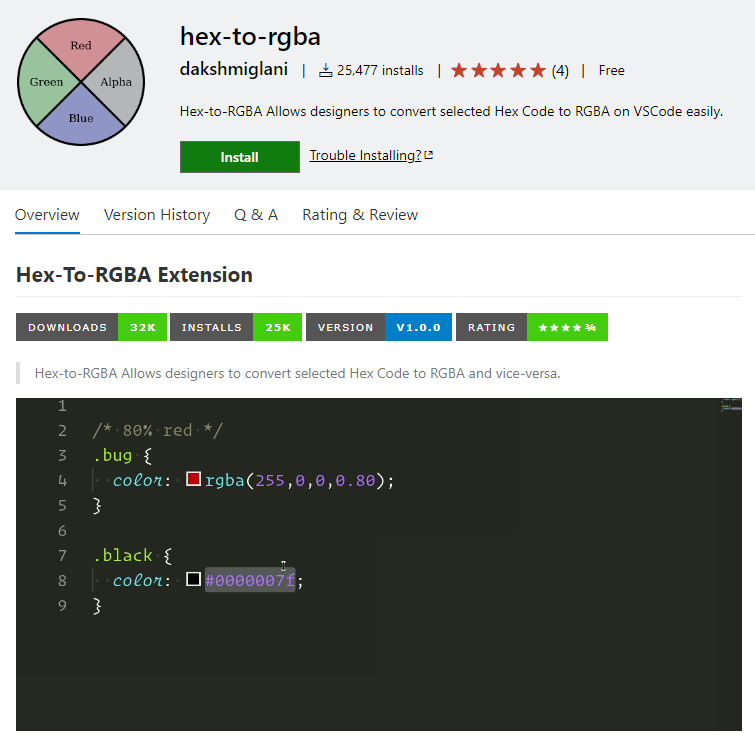Click the Hex-To-RGBA Extension heading
Screen dimensions: 755x744
[x=134, y=275]
